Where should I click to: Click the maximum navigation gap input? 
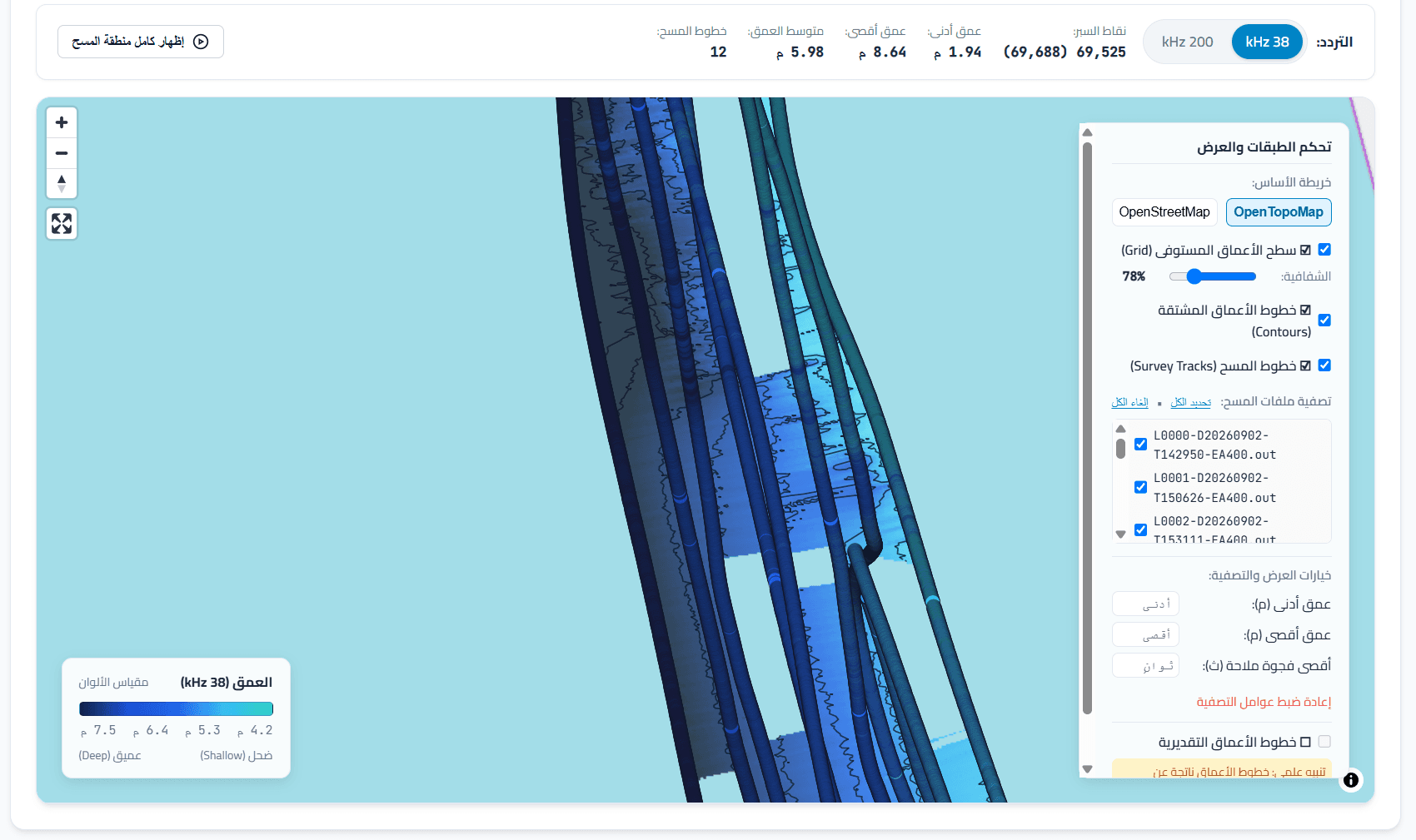1145,666
